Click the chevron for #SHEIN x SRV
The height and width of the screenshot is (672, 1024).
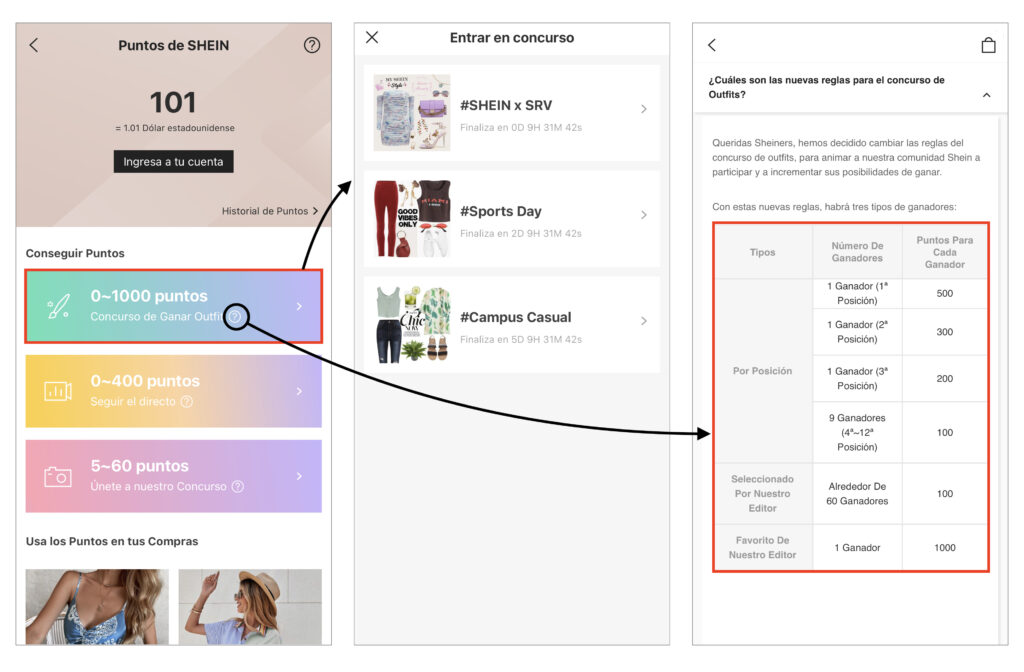coord(644,109)
